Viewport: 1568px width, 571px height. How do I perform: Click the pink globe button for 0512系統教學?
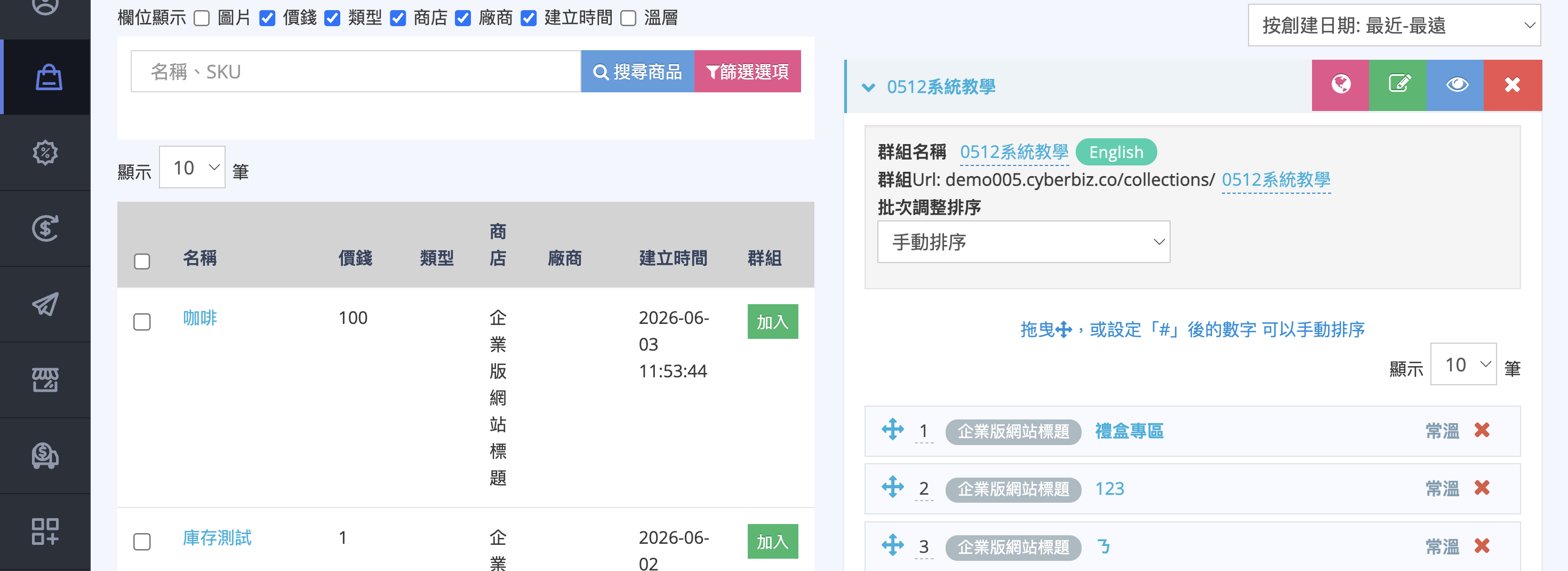1340,85
